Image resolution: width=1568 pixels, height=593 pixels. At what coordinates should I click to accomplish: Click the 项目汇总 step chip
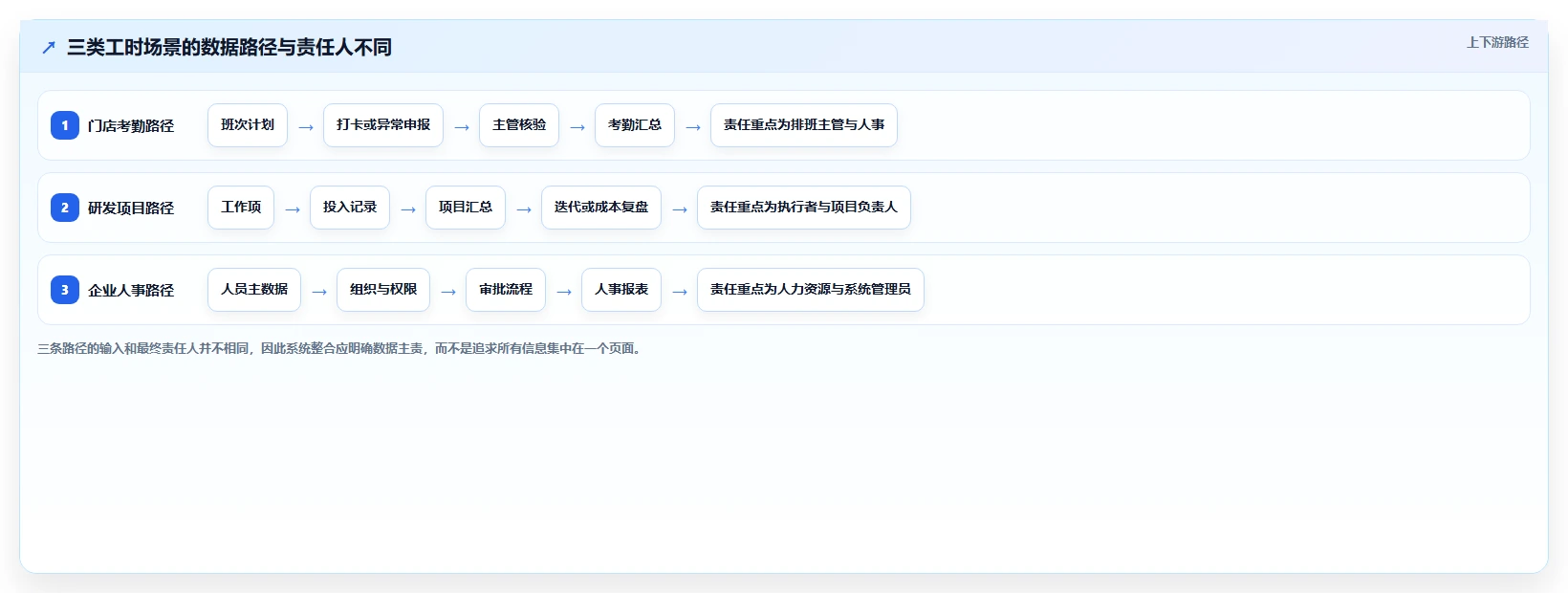tap(466, 208)
